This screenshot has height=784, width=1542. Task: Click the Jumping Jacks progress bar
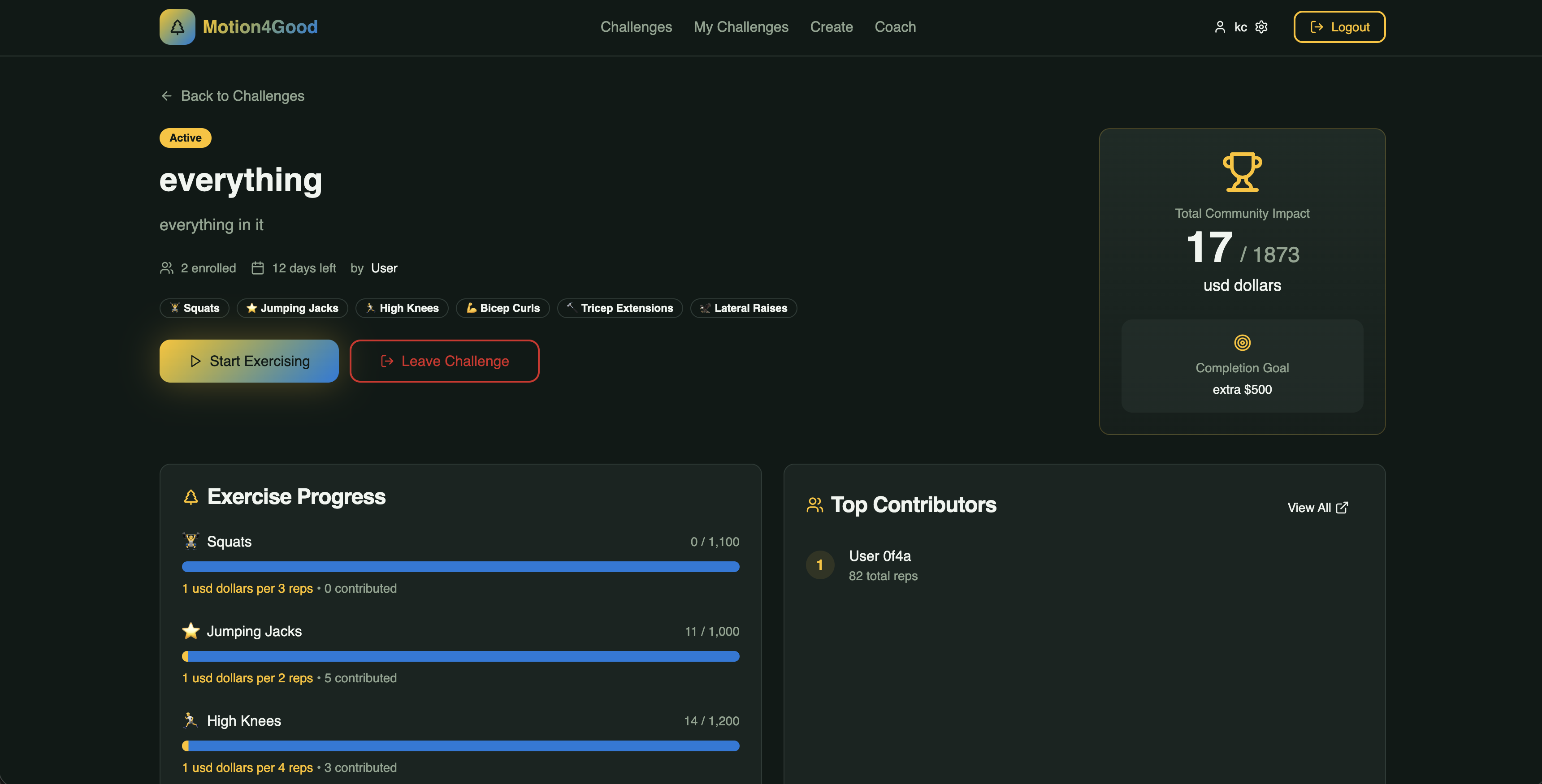[460, 656]
